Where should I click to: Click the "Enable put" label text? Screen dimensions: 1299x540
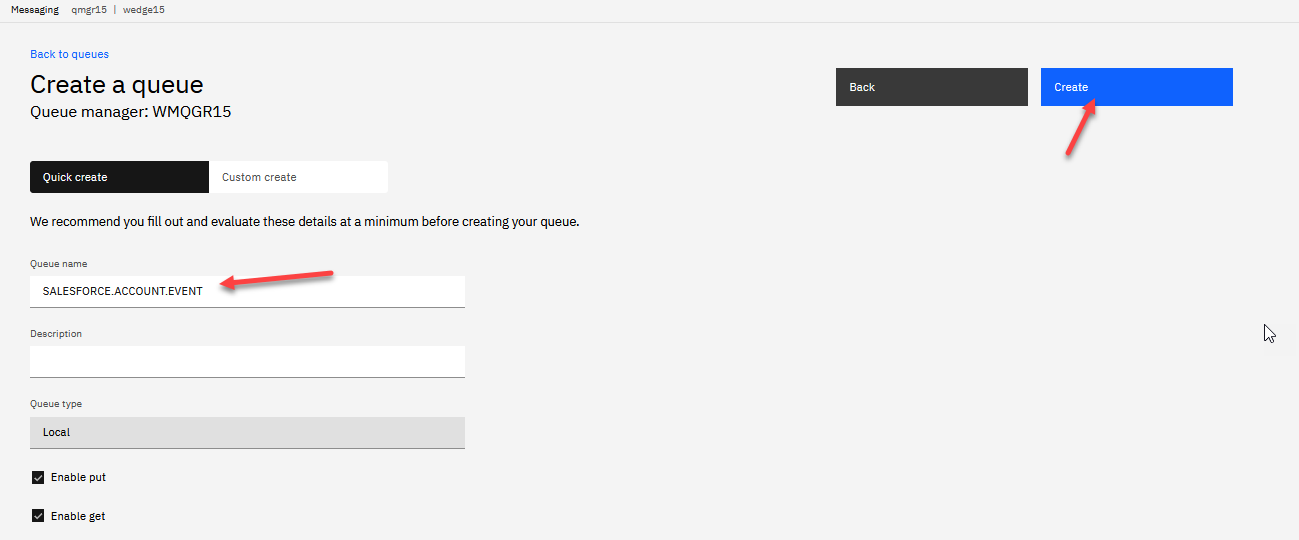pyautogui.click(x=78, y=478)
